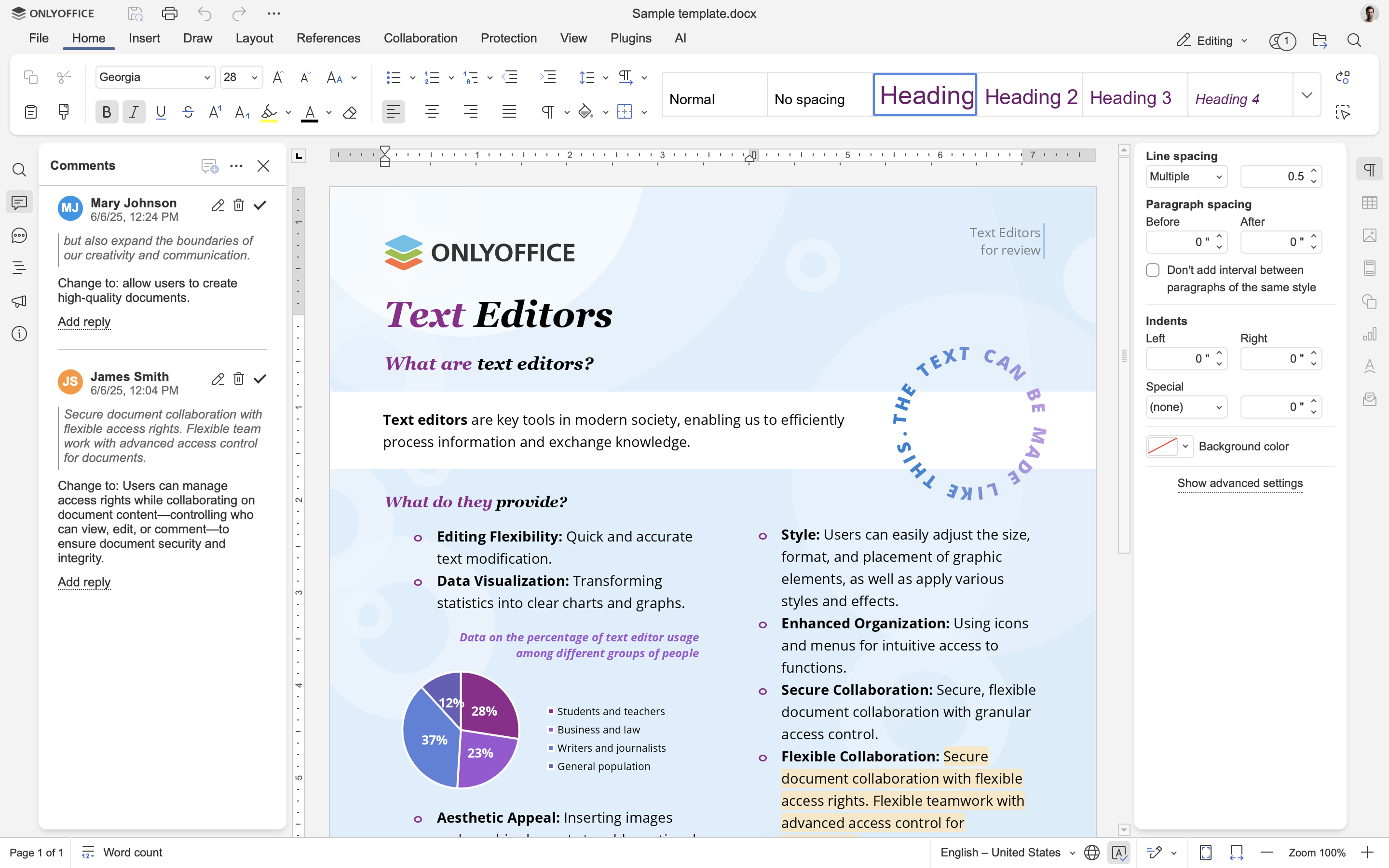Open Chart settings in right sidebar

click(x=1370, y=334)
